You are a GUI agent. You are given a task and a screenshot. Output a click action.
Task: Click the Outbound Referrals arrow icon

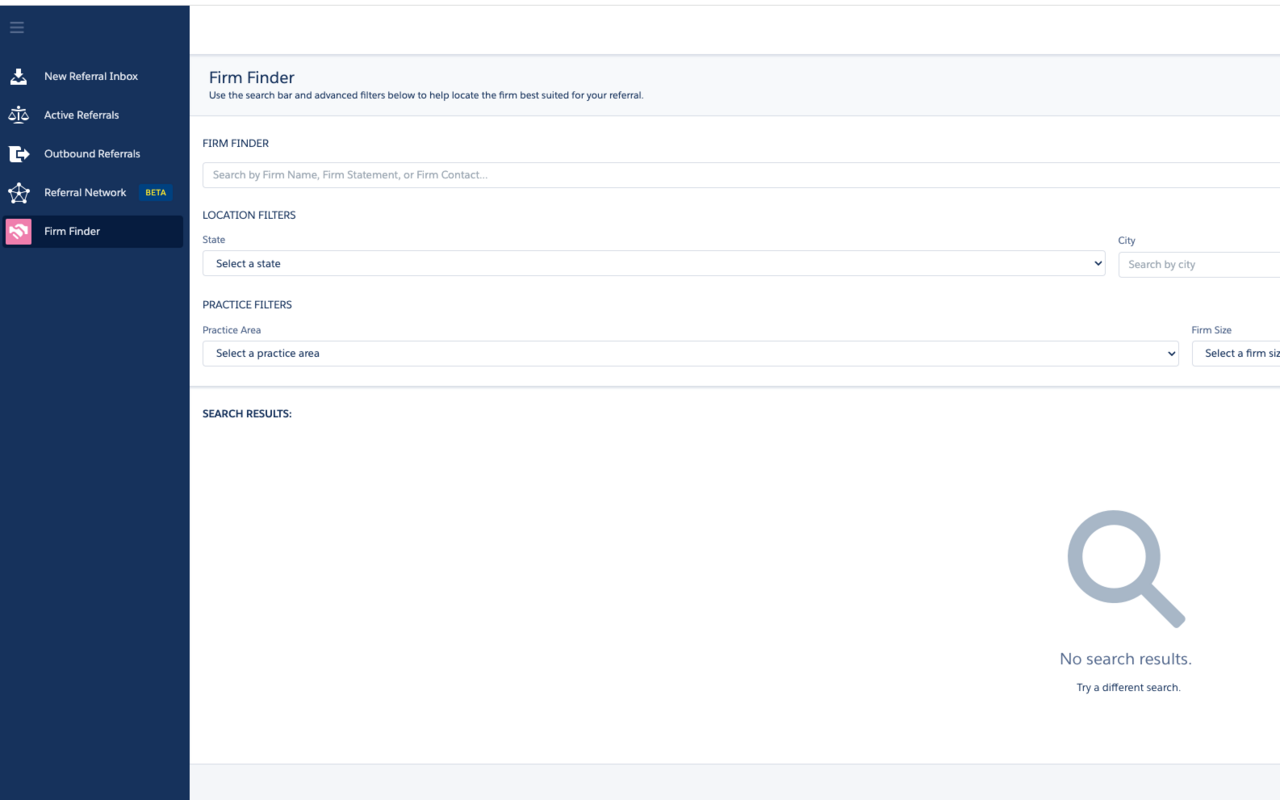[x=19, y=154]
